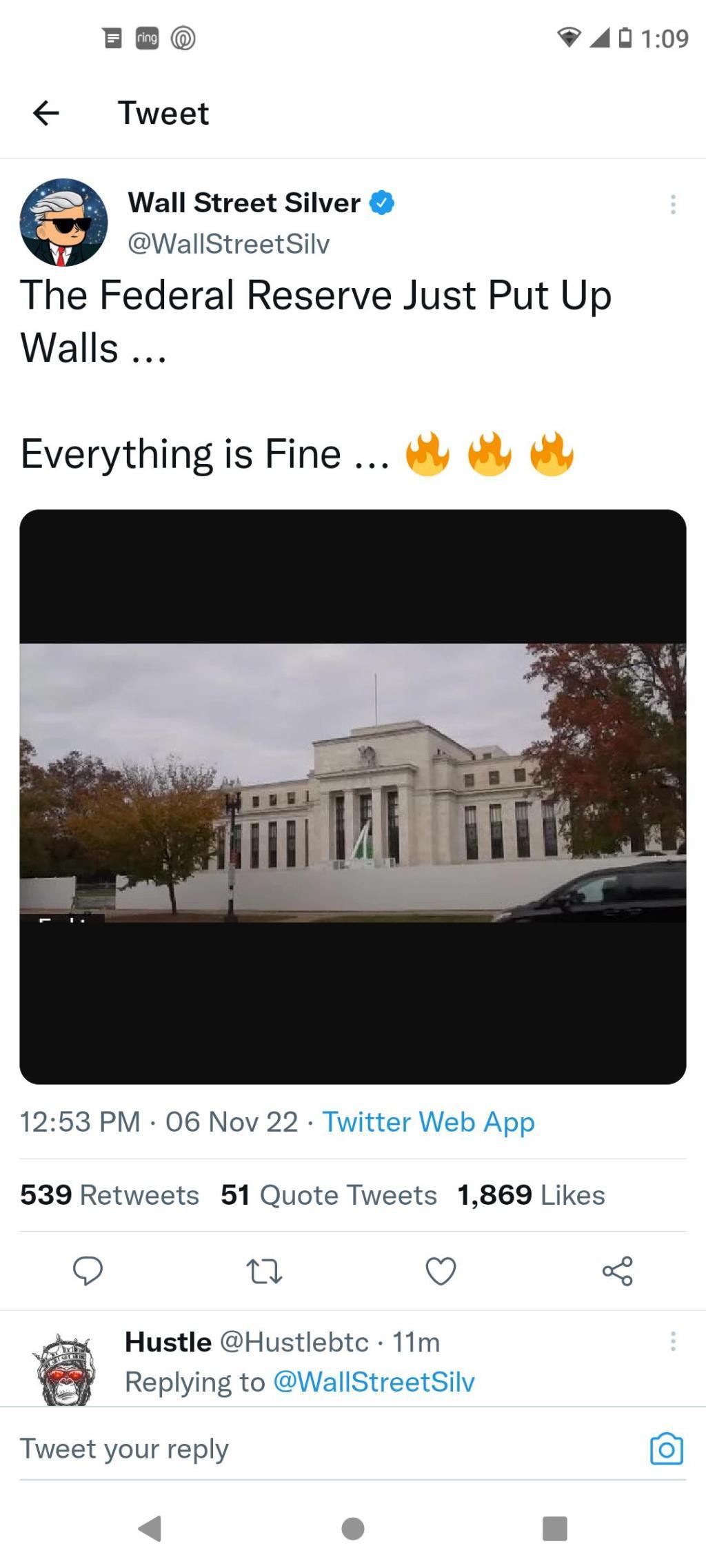Screen dimensions: 706x1568
Task: View the 51 Quote Tweets list
Action: (329, 1194)
